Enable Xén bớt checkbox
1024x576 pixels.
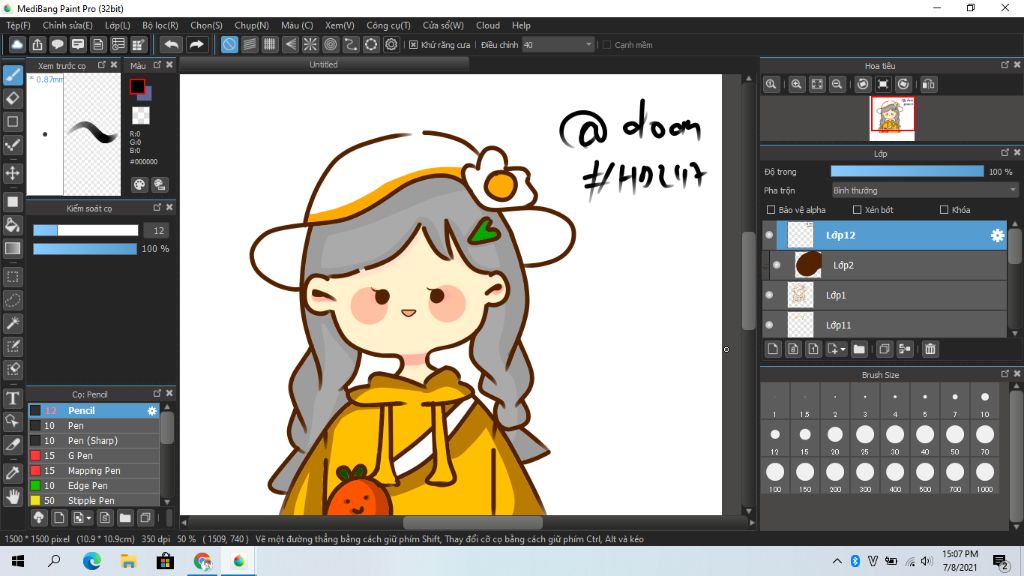(x=857, y=210)
